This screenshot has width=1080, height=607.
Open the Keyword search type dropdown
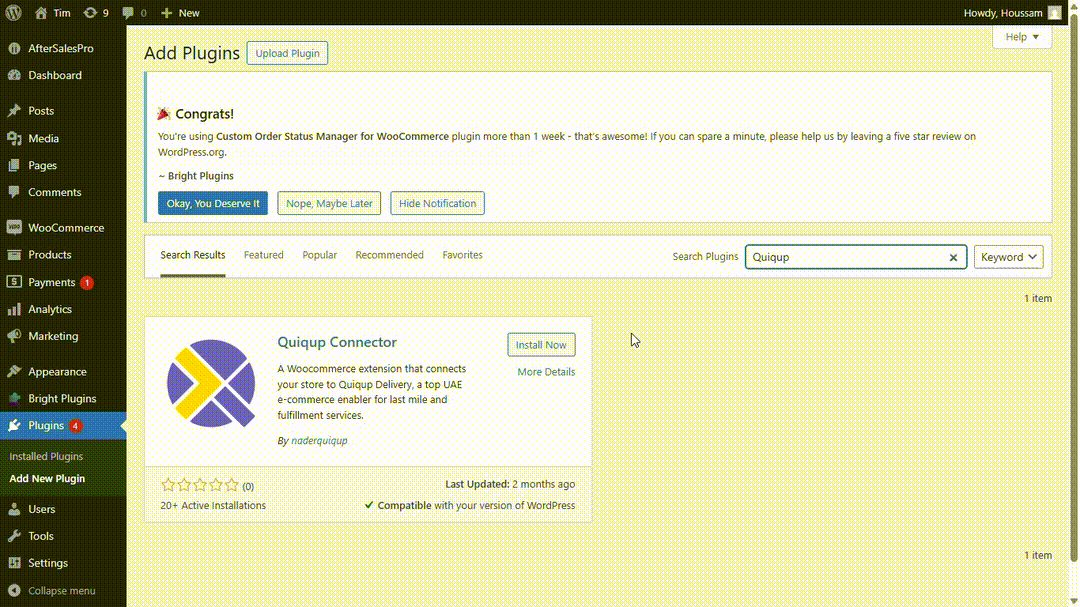1009,257
